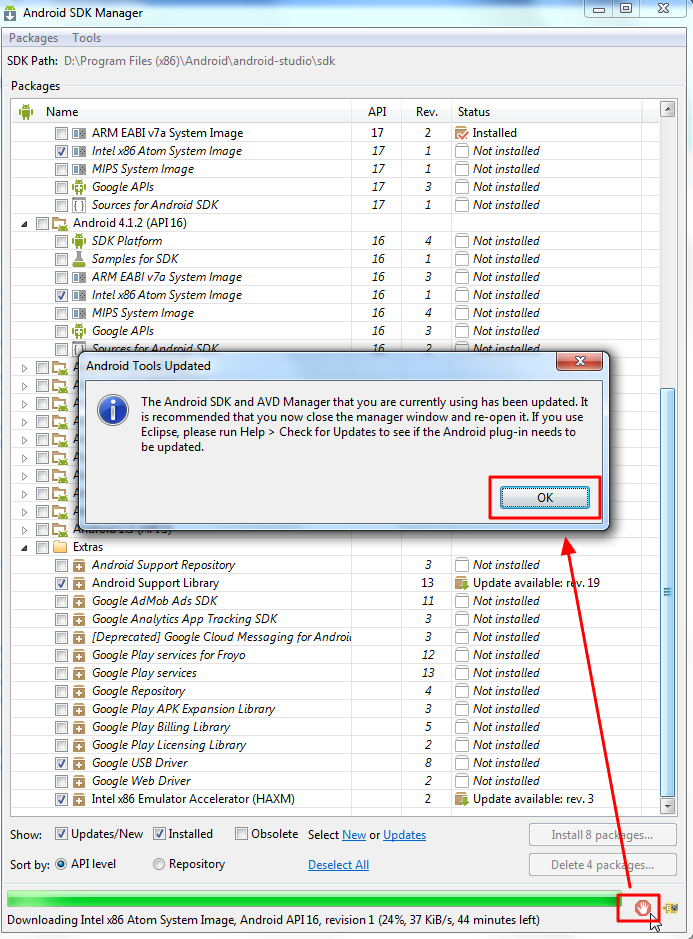693x939 pixels.
Task: Collapse the Extras group
Action: 24,548
